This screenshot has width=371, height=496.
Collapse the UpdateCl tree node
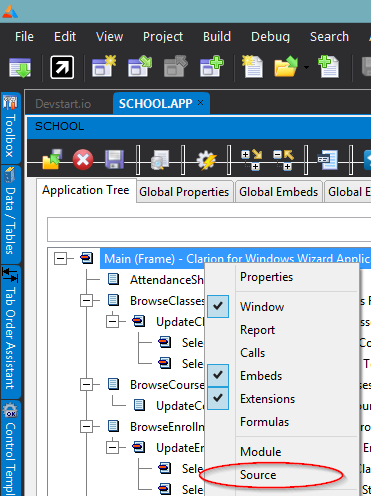click(x=112, y=322)
